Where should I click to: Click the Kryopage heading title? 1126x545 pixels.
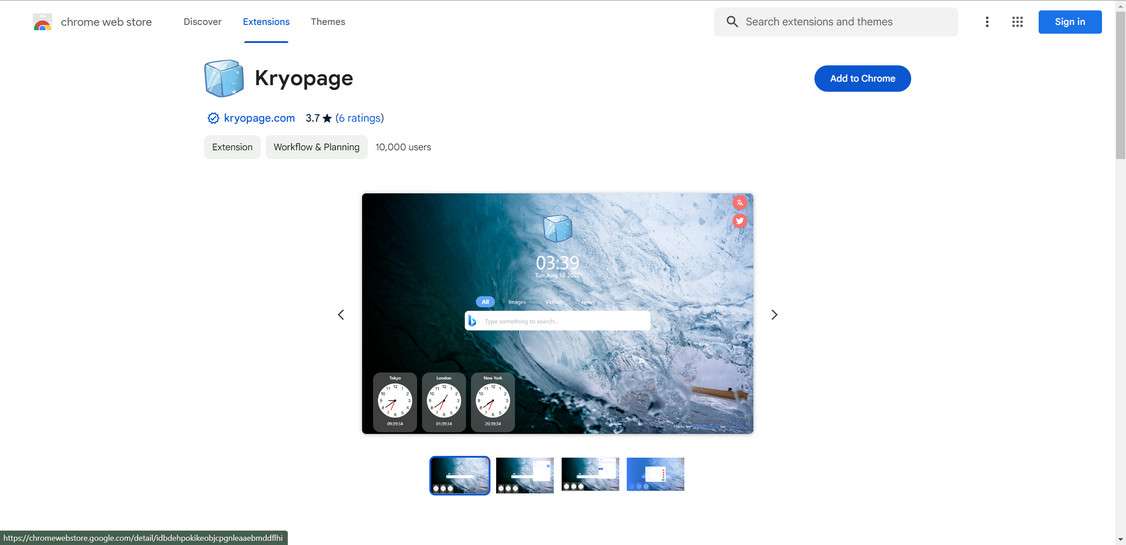click(304, 78)
